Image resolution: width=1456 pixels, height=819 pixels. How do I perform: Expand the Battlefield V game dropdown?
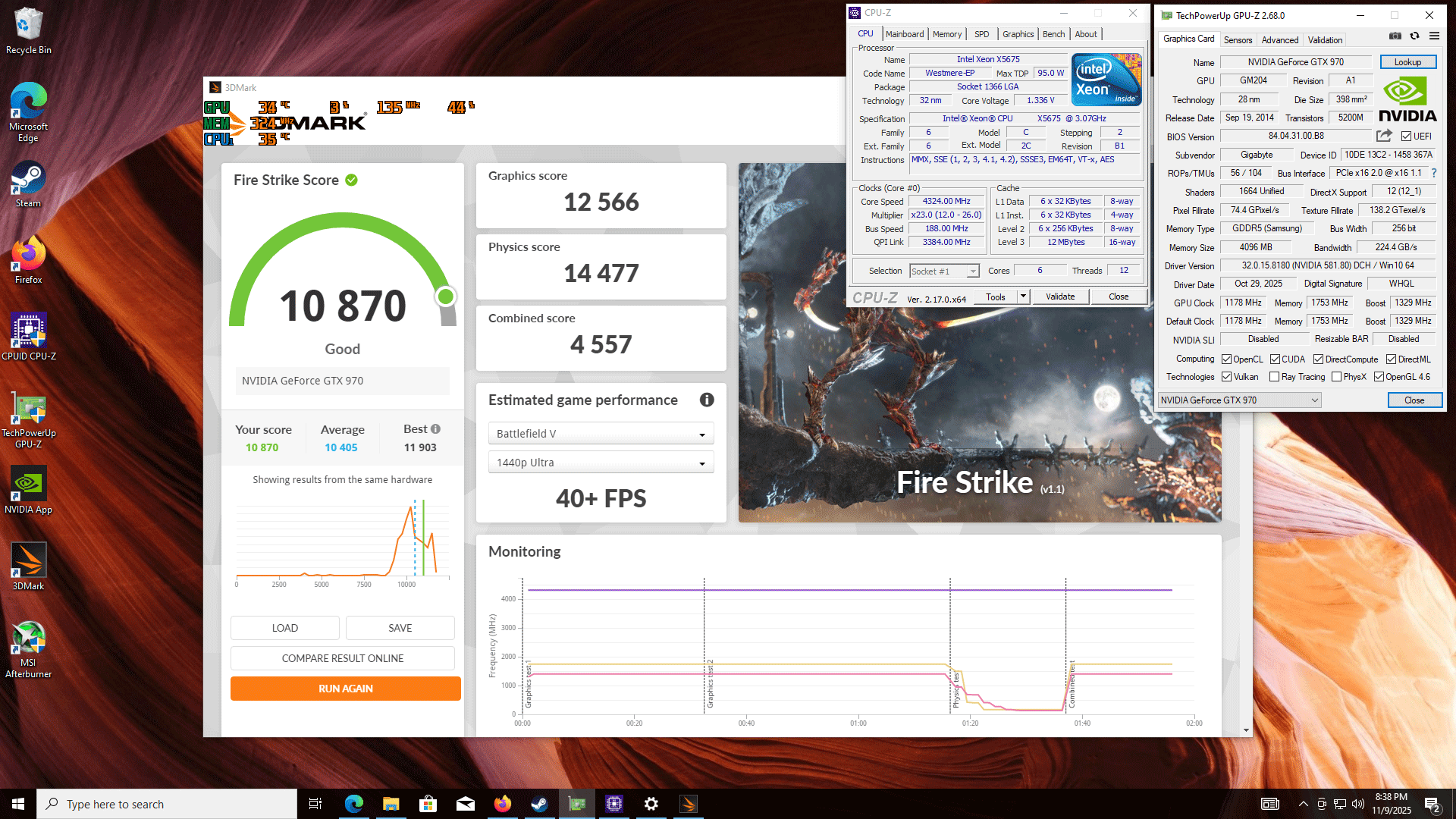click(601, 434)
